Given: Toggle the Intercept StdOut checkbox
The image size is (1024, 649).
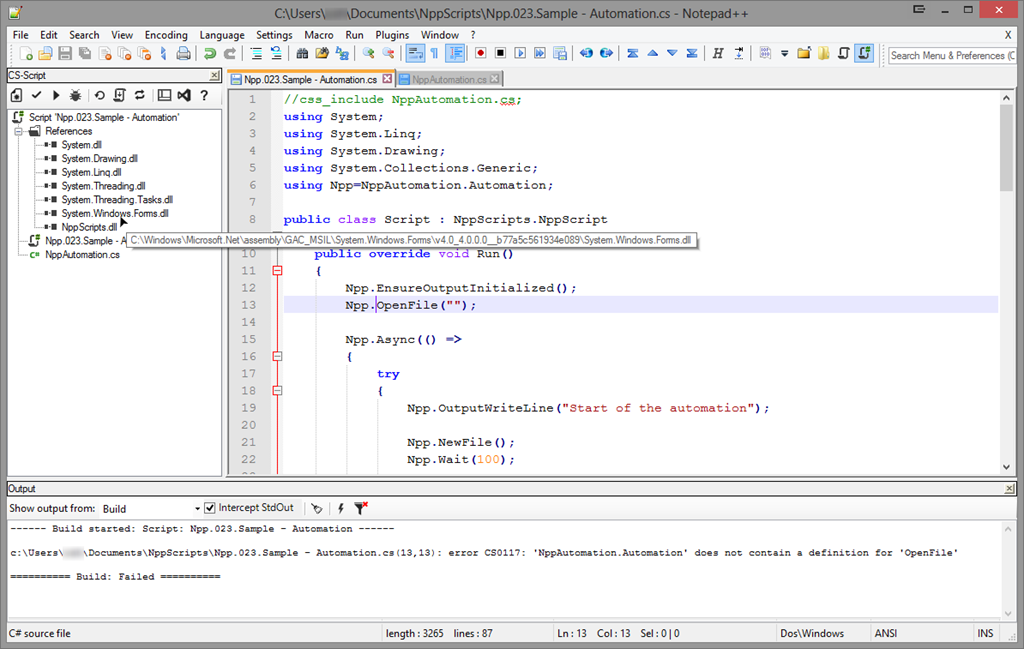Looking at the screenshot, I should (x=210, y=508).
